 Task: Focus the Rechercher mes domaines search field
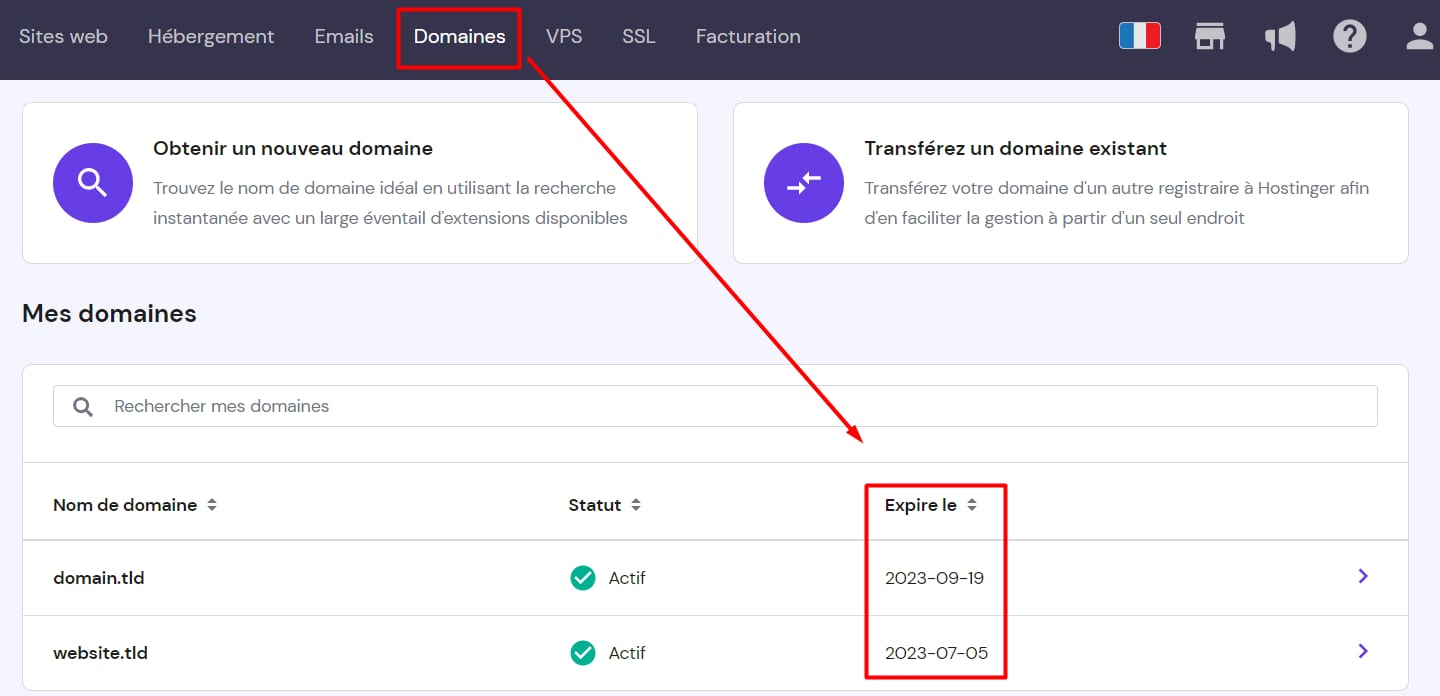pyautogui.click(x=715, y=406)
